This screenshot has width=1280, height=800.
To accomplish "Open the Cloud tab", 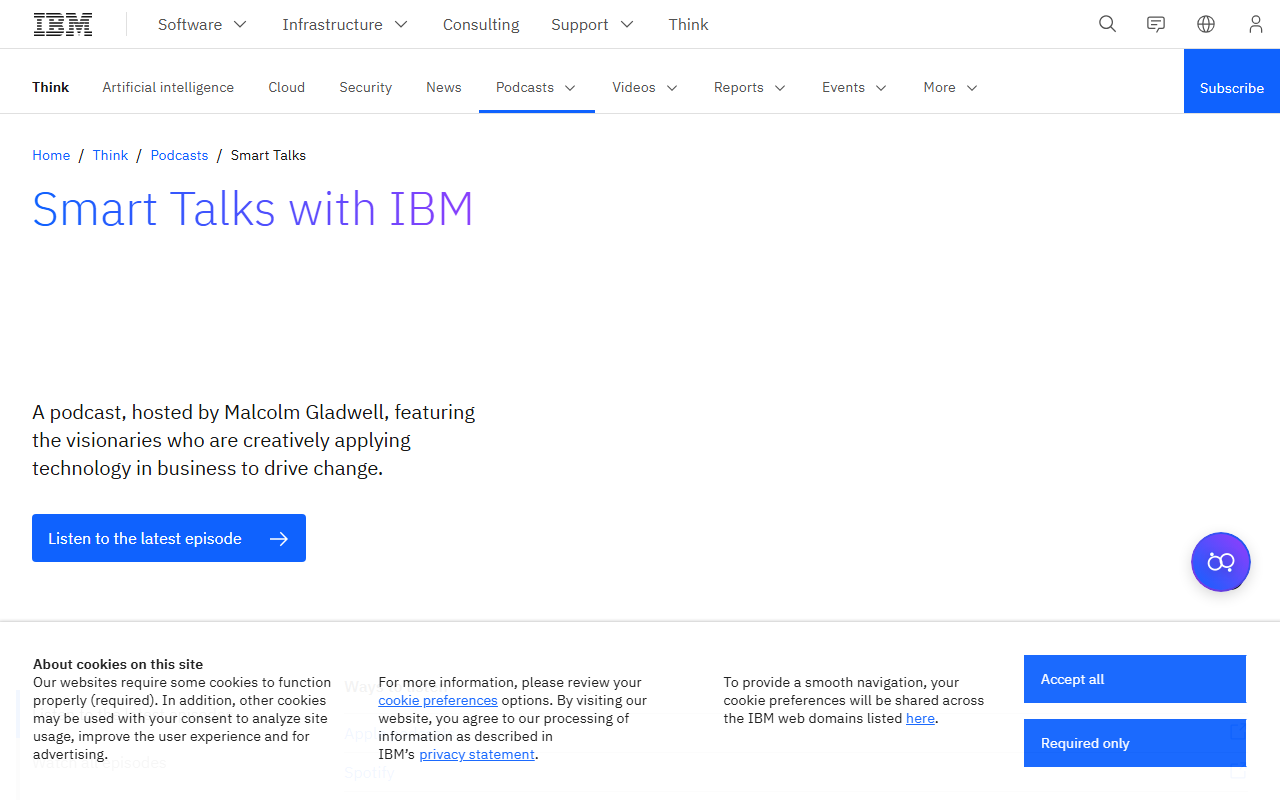I will coord(286,87).
